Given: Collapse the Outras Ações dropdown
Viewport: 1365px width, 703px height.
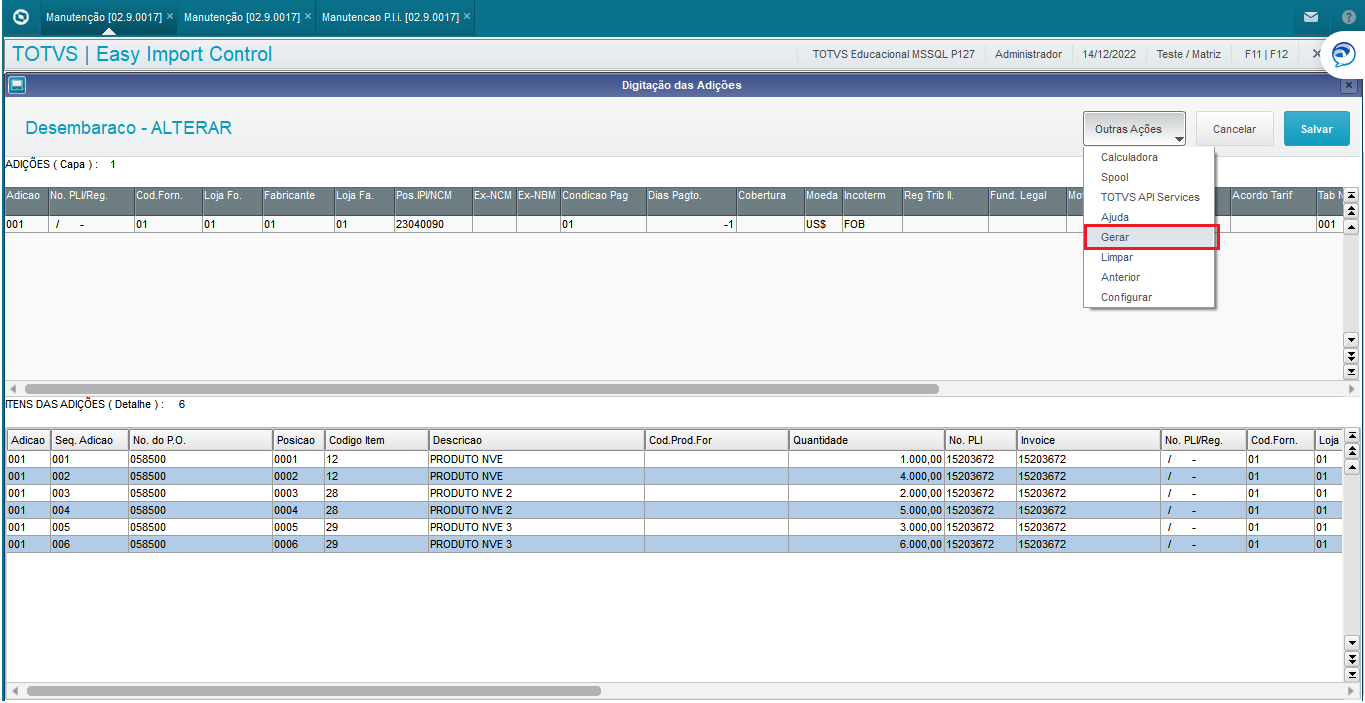Looking at the screenshot, I should click(1134, 129).
